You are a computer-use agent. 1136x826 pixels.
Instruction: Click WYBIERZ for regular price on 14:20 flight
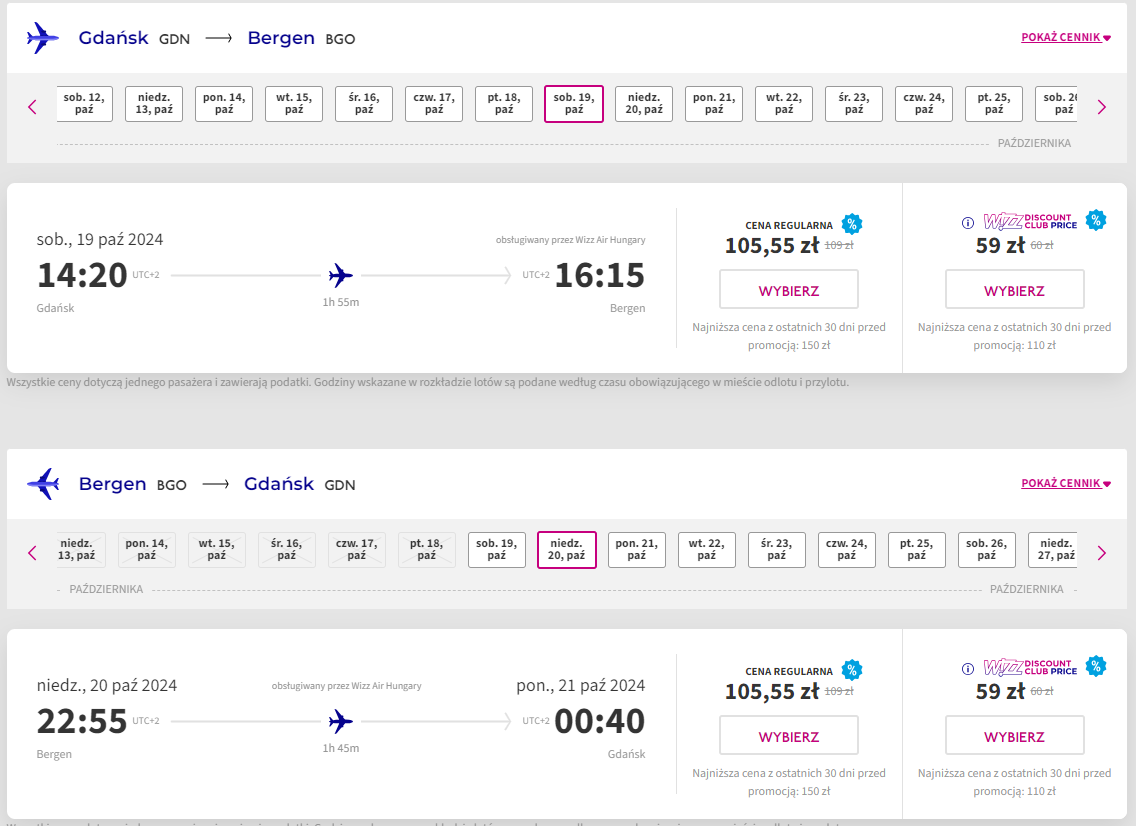(x=789, y=290)
